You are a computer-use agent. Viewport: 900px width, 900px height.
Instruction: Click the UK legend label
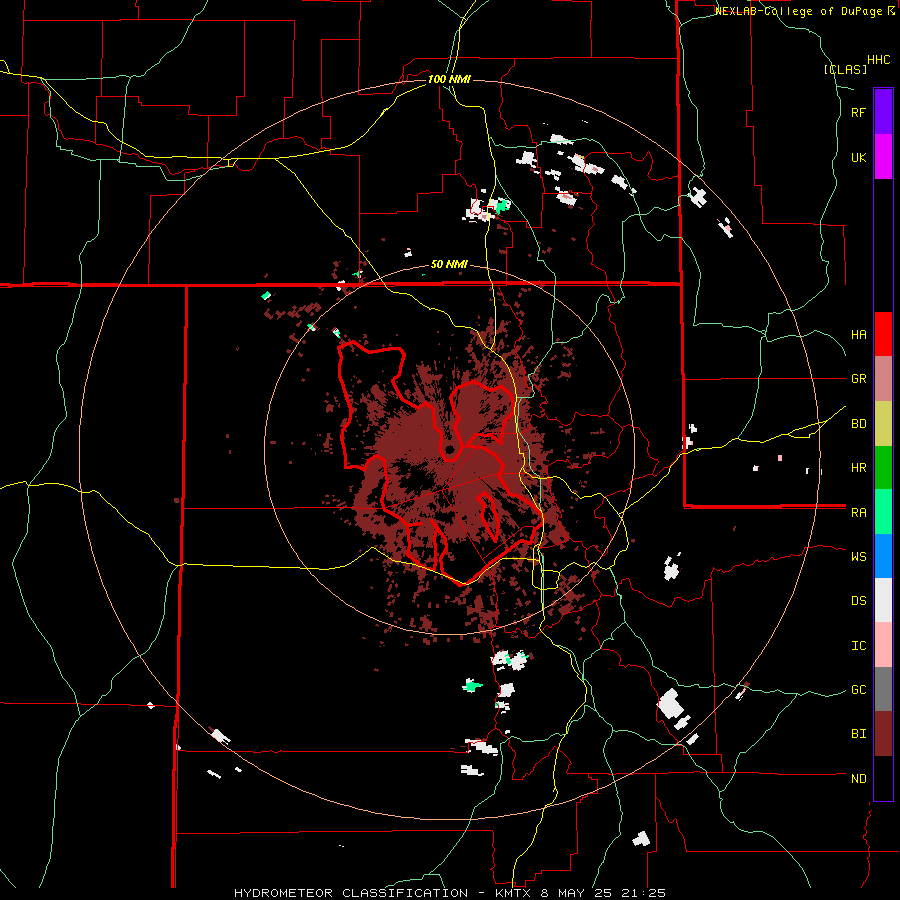click(x=858, y=157)
